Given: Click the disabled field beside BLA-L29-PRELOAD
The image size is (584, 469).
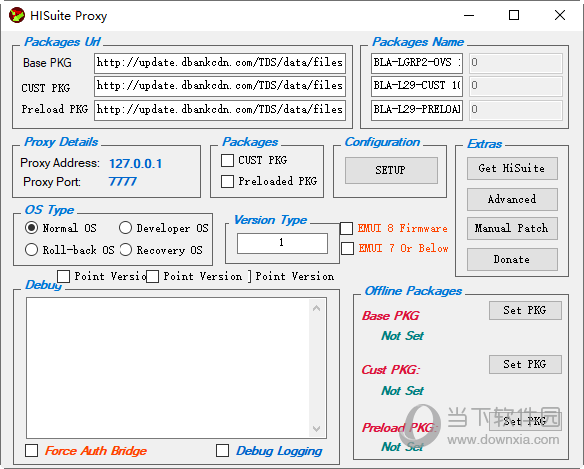Looking at the screenshot, I should 515,110.
